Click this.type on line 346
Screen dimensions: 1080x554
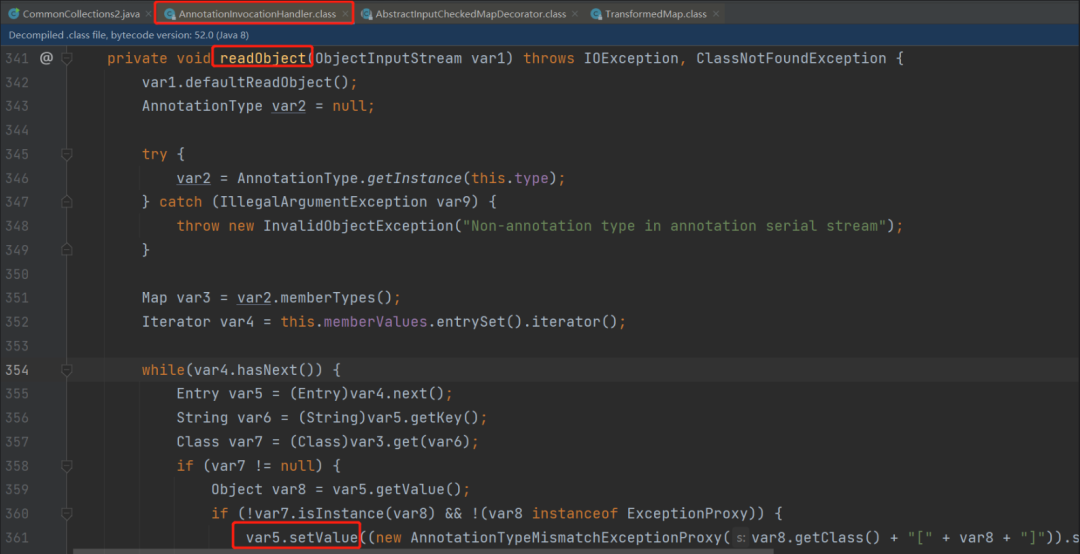[x=510, y=178]
